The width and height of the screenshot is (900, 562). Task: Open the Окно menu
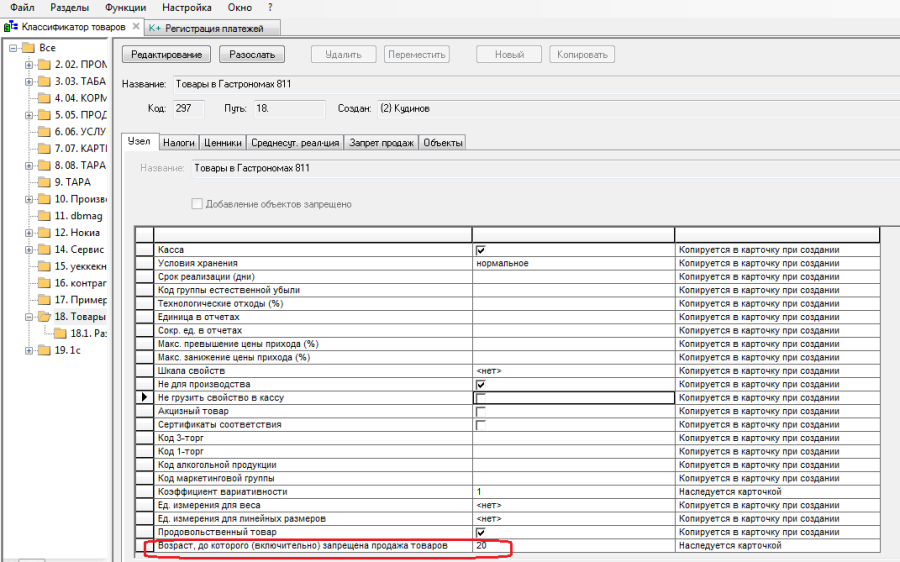(239, 7)
